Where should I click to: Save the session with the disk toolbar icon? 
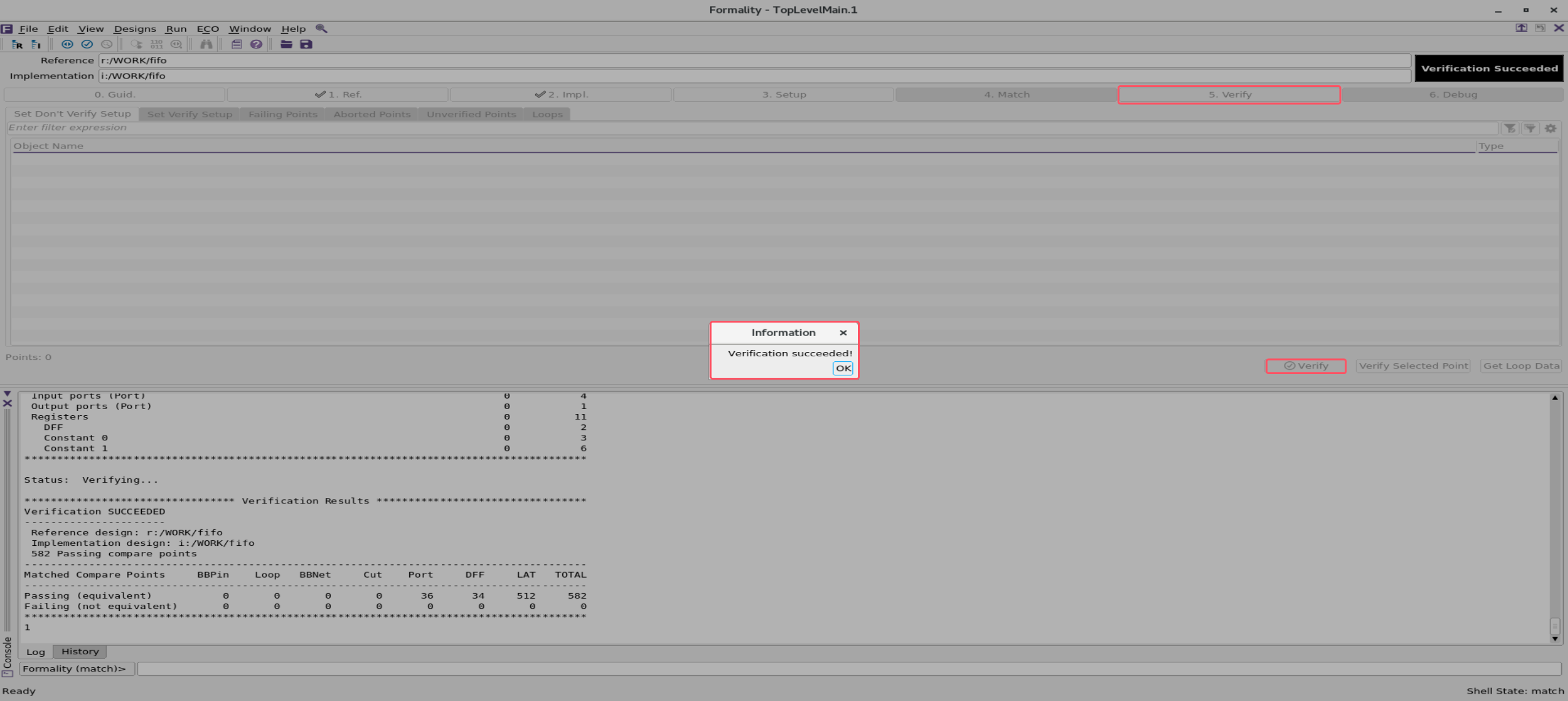(307, 44)
